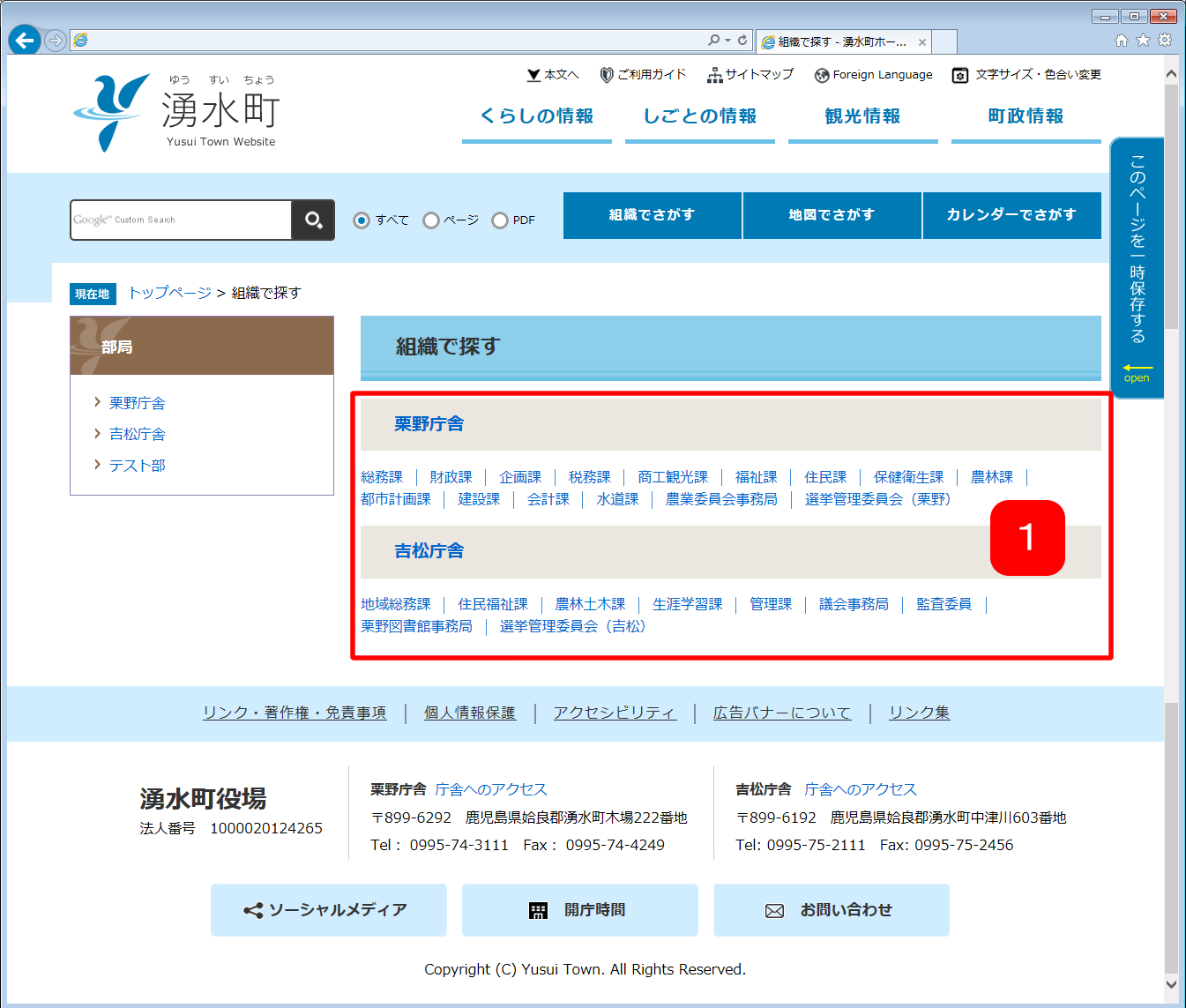Select the ページ radio button
Screen dimensions: 1186x1008
click(x=431, y=220)
